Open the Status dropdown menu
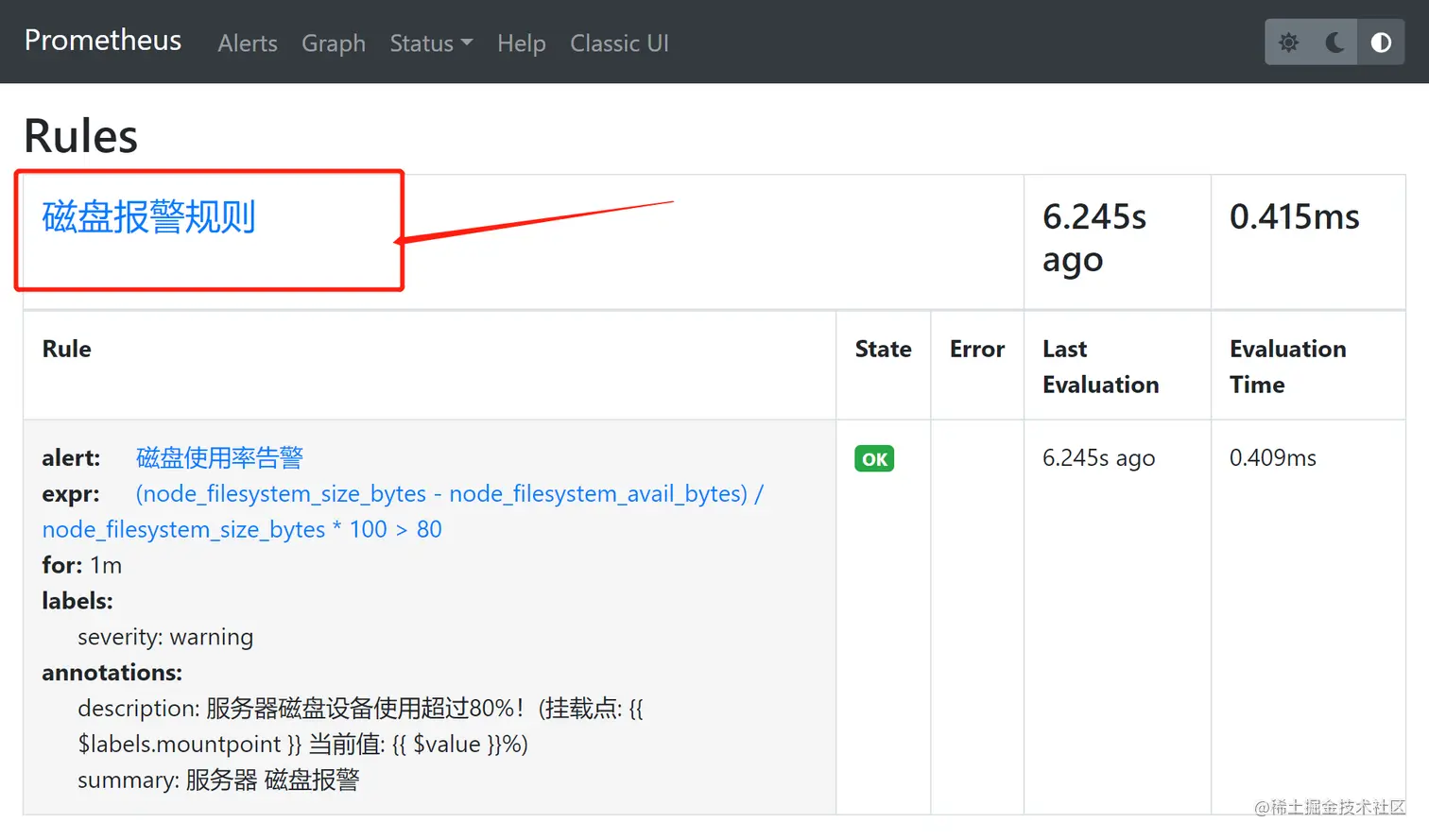Viewport: 1429px width, 840px height. (431, 43)
